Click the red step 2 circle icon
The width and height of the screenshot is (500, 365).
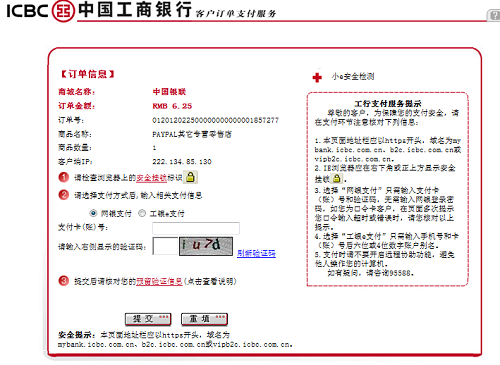(63, 195)
